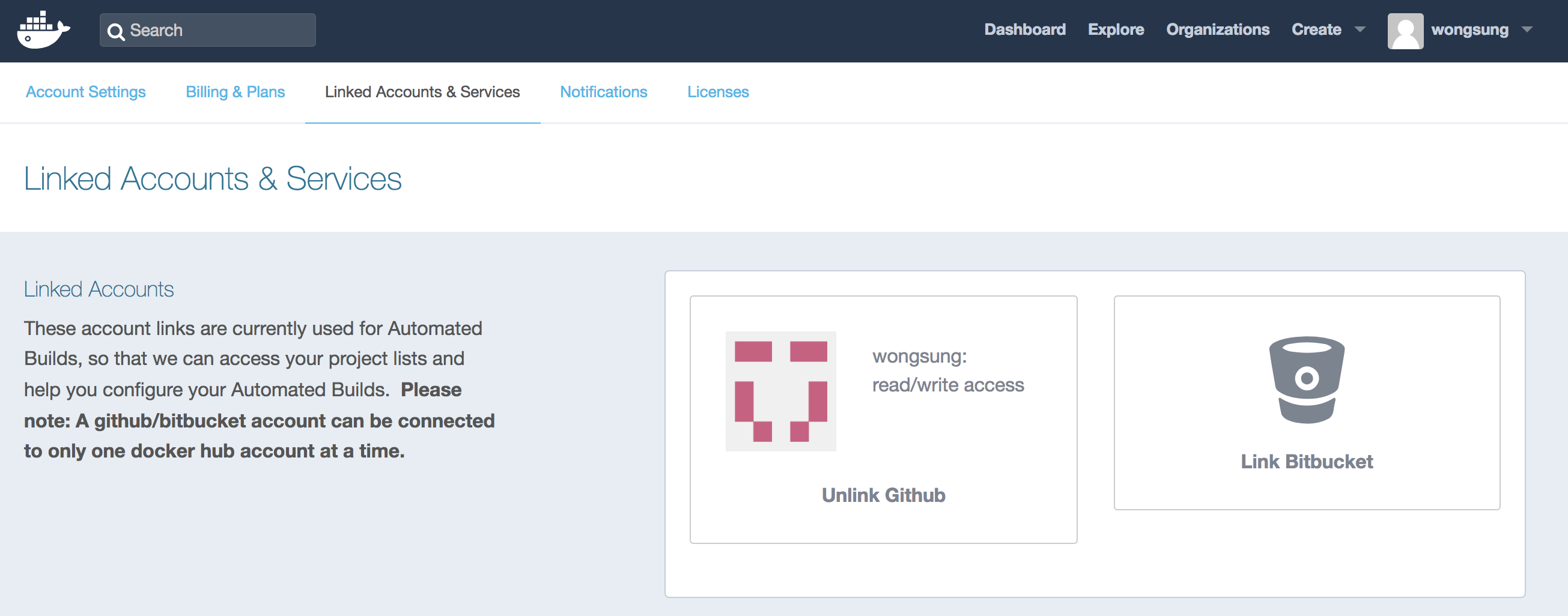The width and height of the screenshot is (1568, 616).
Task: Click Unlink Github
Action: [883, 495]
